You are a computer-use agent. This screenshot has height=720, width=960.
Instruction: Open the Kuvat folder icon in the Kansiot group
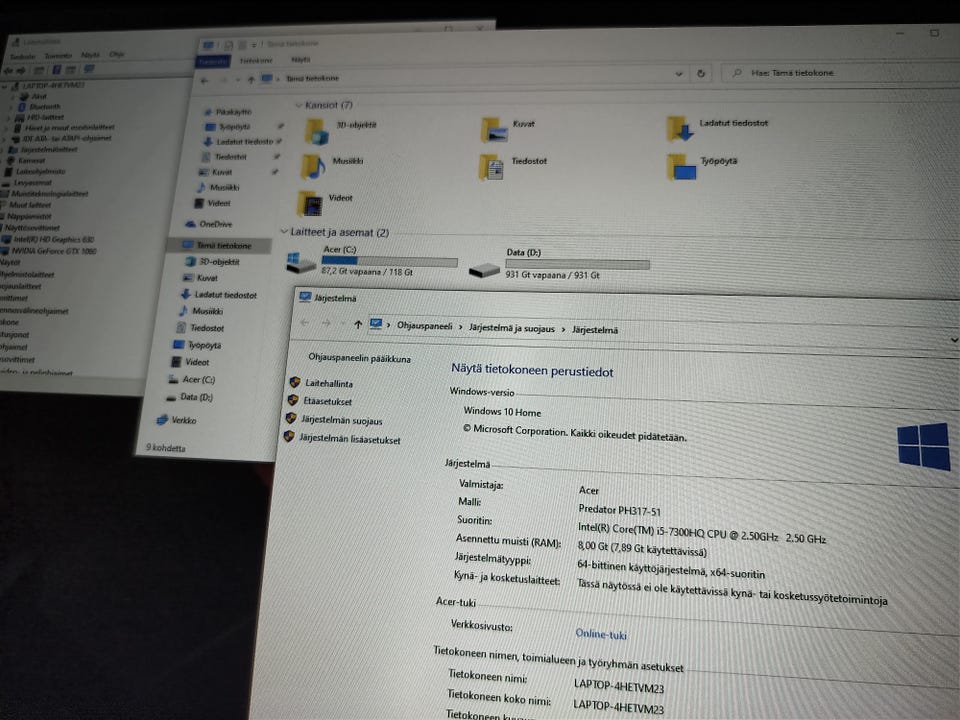[494, 129]
